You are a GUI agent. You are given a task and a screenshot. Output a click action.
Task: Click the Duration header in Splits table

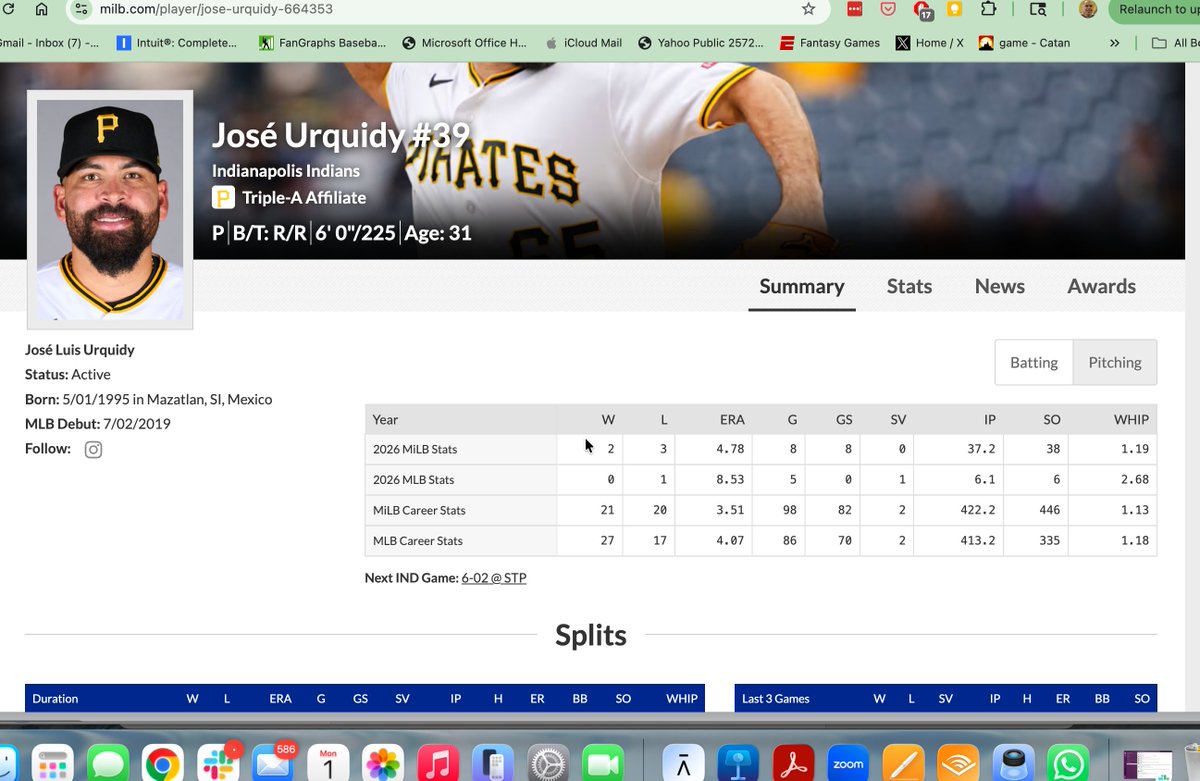(55, 699)
